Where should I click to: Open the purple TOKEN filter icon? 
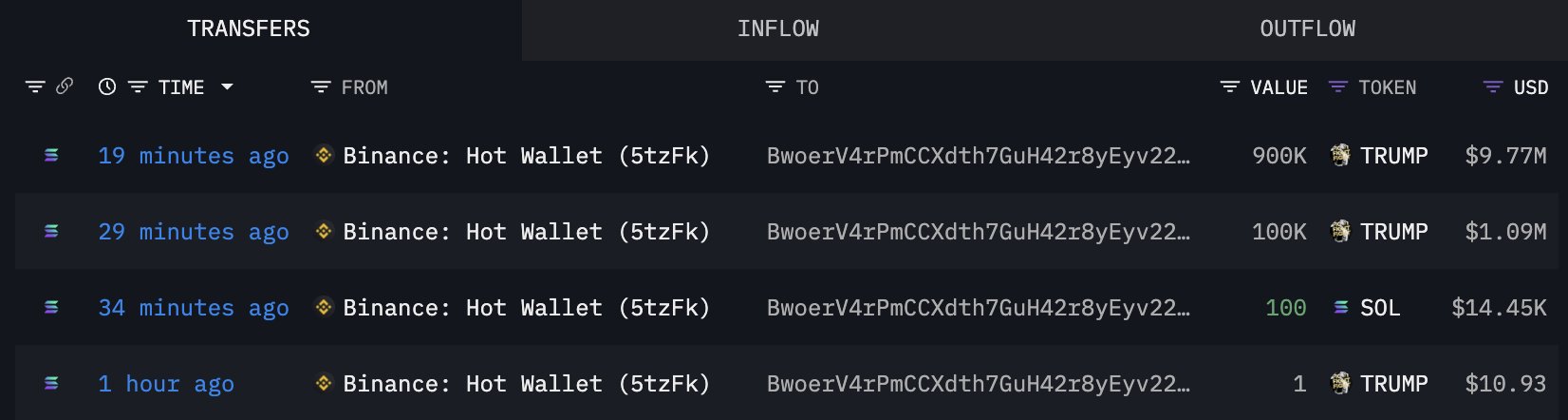pos(1337,87)
